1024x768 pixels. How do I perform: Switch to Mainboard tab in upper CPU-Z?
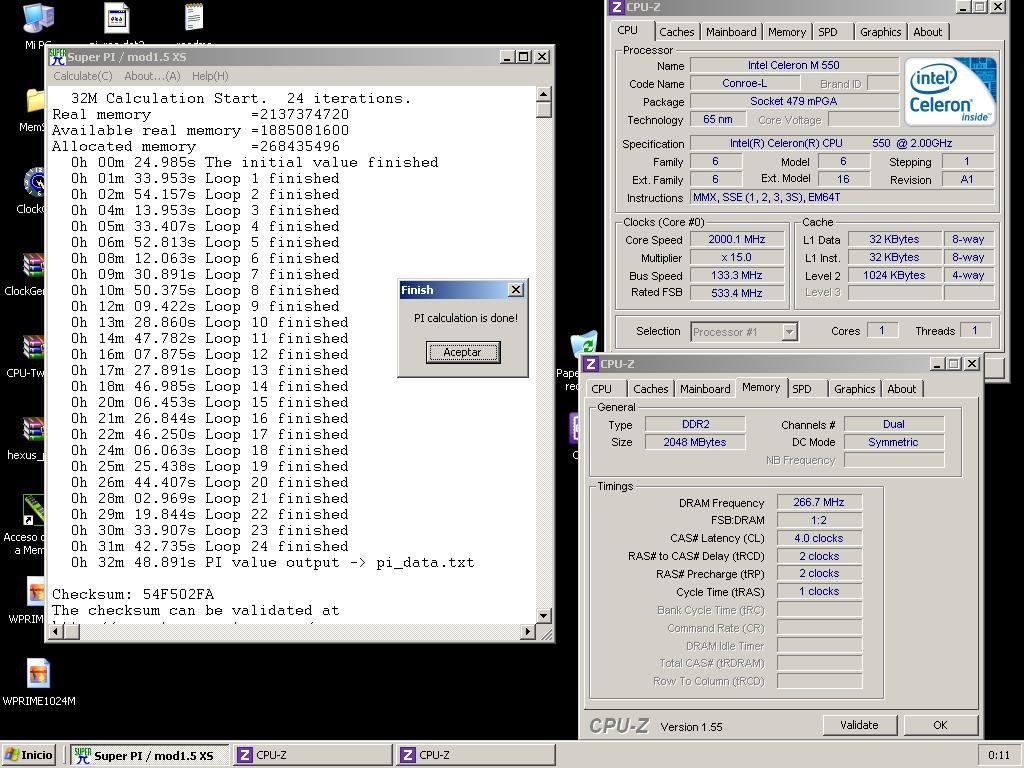pos(731,32)
